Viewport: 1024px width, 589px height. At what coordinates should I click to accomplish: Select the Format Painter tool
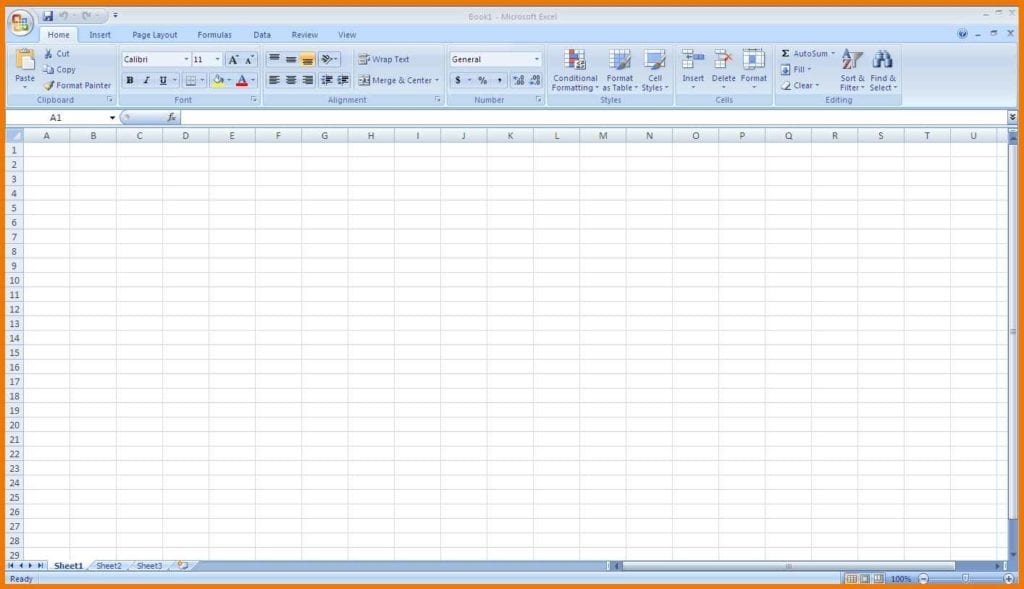click(77, 85)
